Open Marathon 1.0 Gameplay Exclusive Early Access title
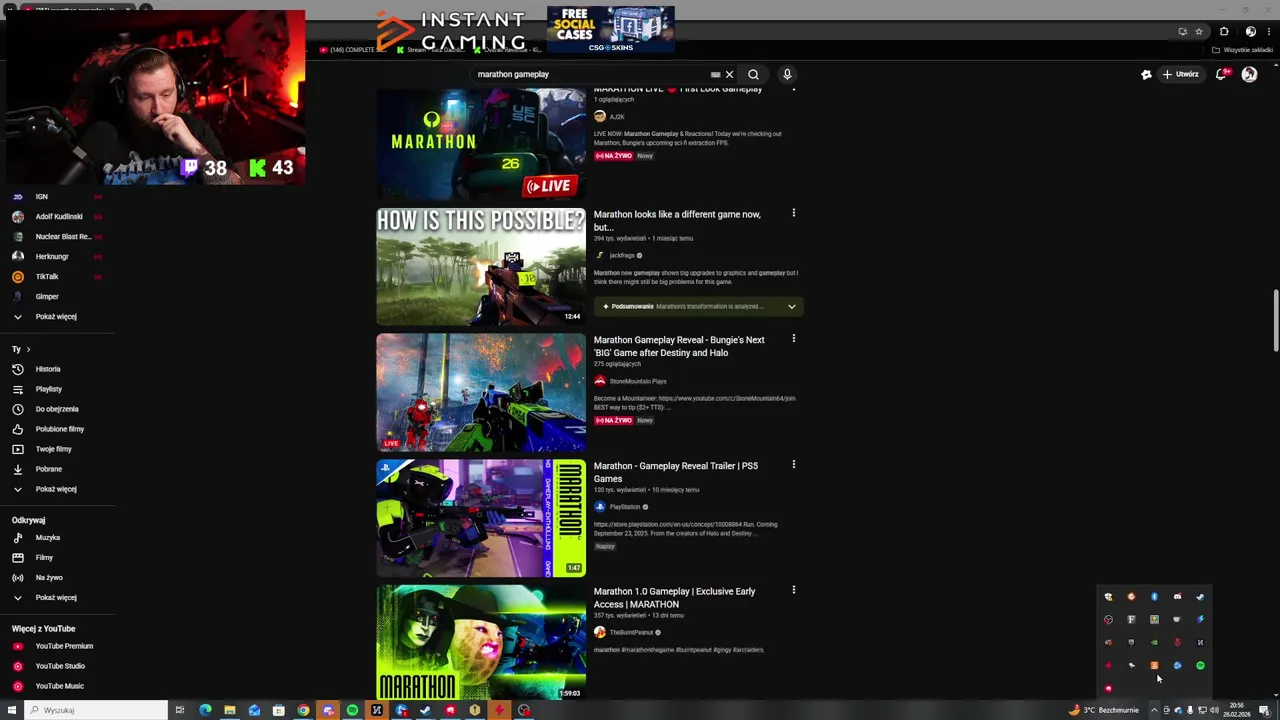 674,598
